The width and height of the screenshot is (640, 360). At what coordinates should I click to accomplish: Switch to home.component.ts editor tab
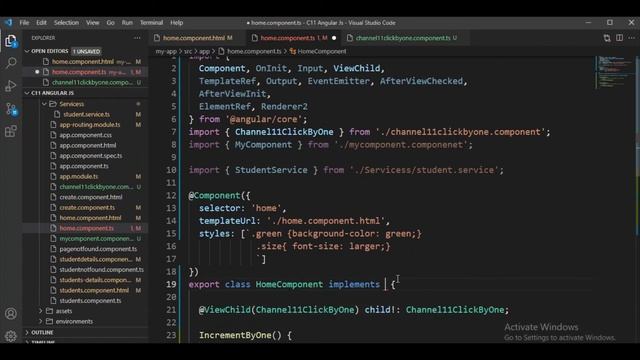point(294,38)
